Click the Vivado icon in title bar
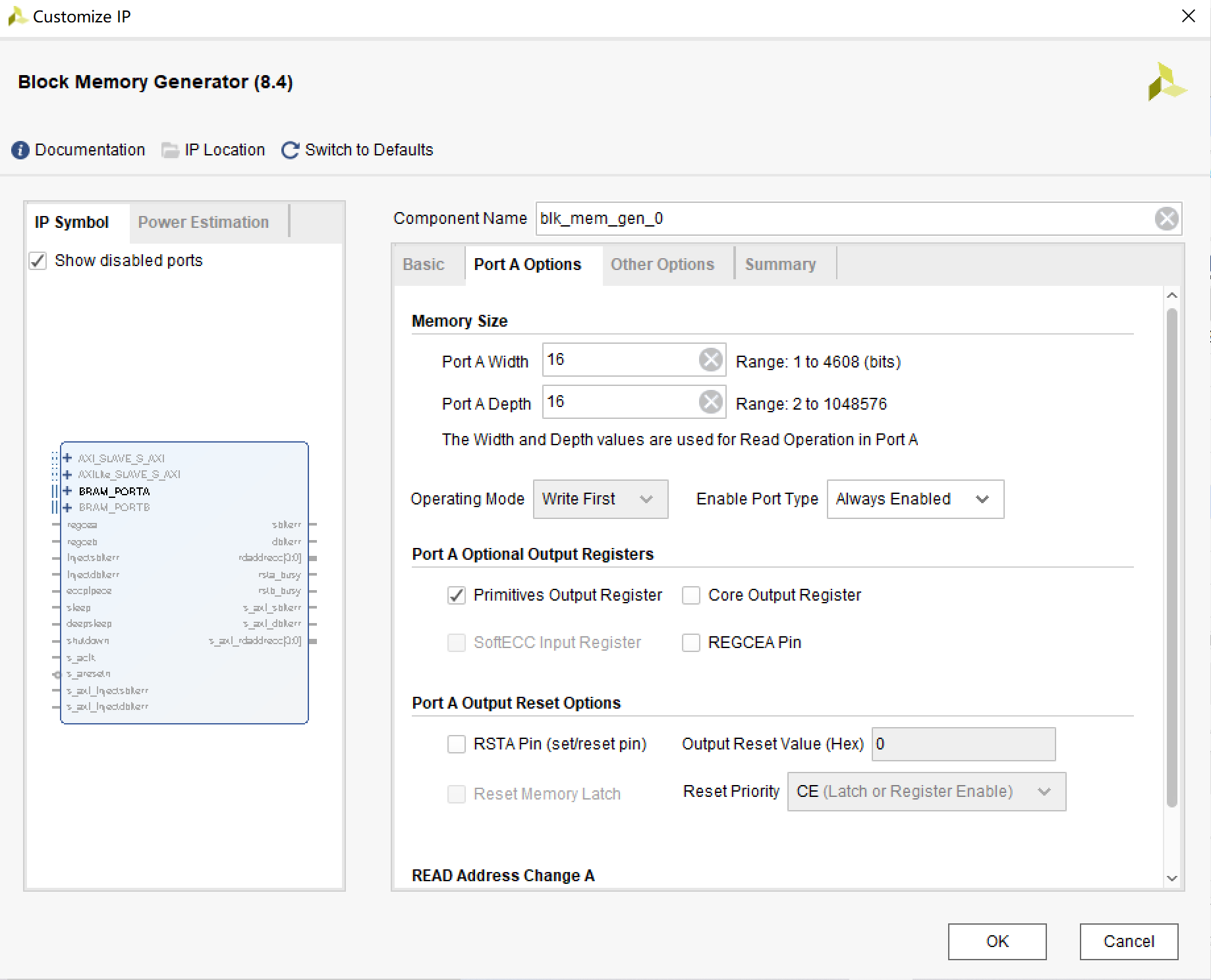 [x=16, y=16]
